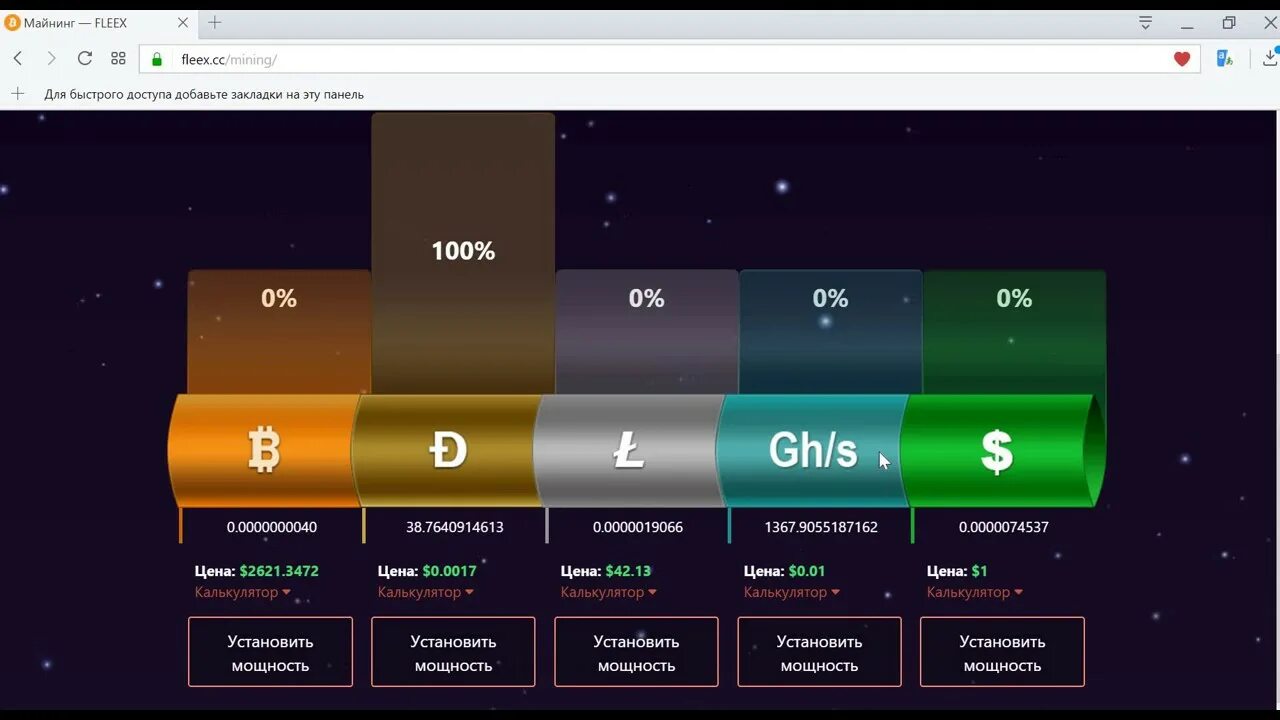Screen dimensions: 1280x720
Task: Click the dollar balance 0.0000074537
Action: click(x=1004, y=527)
